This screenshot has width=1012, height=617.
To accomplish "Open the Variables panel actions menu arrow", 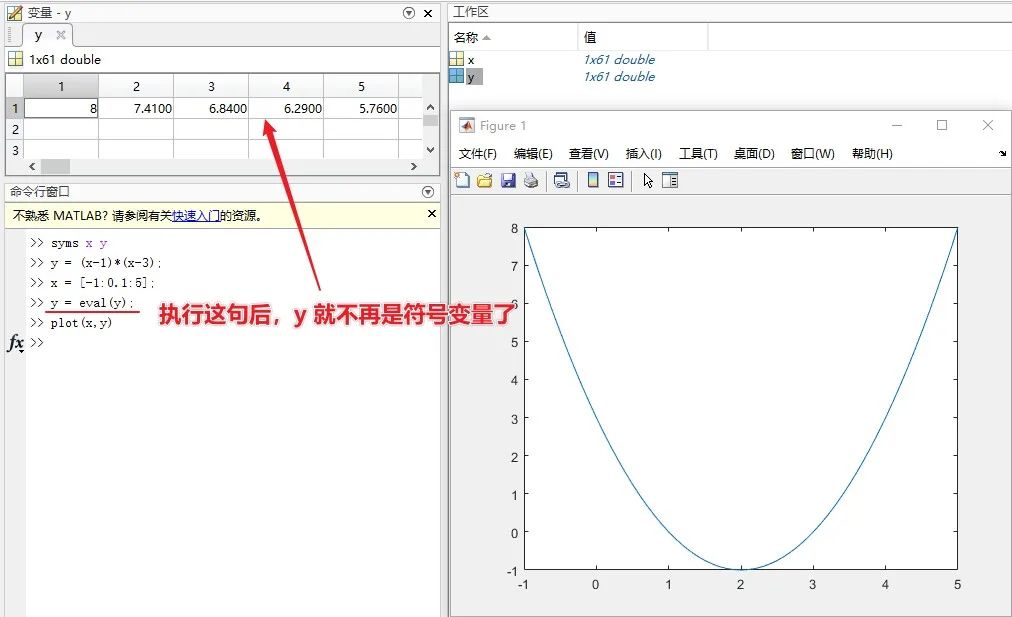I will point(408,12).
